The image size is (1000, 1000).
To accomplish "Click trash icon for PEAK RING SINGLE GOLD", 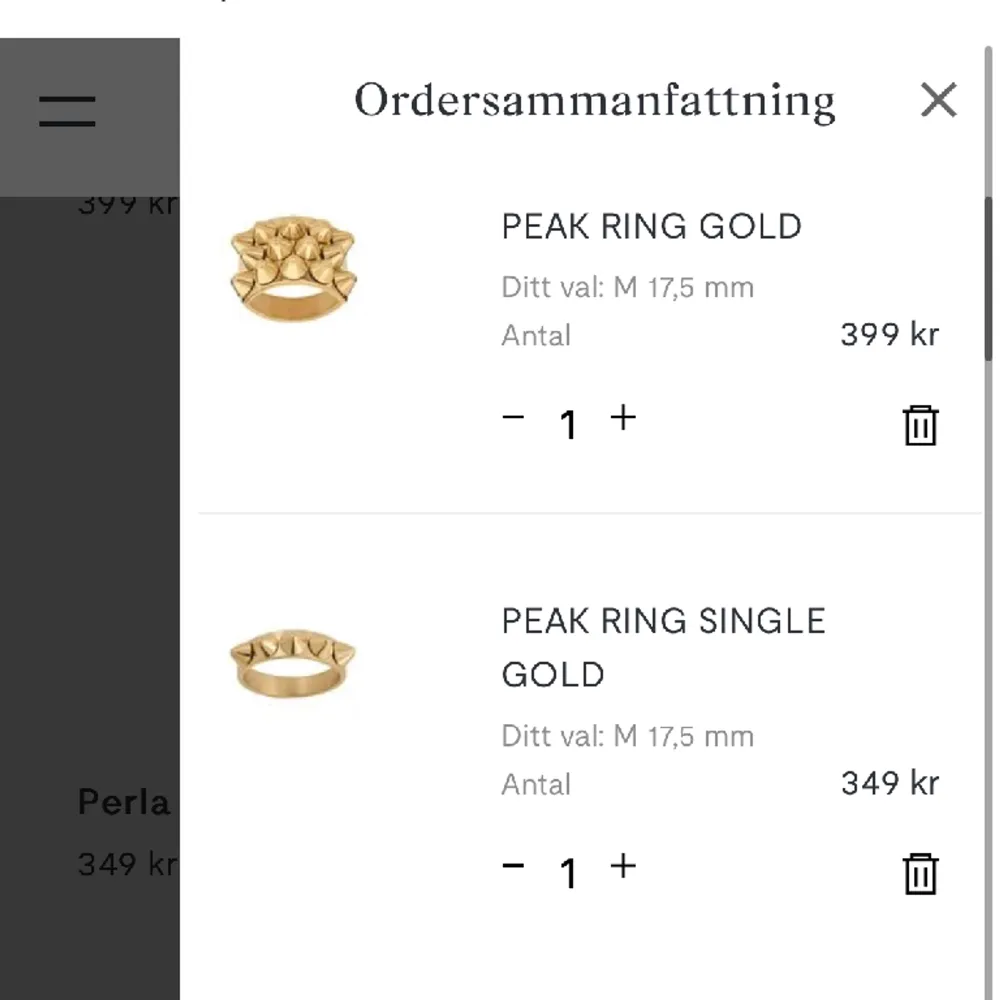I will (x=920, y=873).
